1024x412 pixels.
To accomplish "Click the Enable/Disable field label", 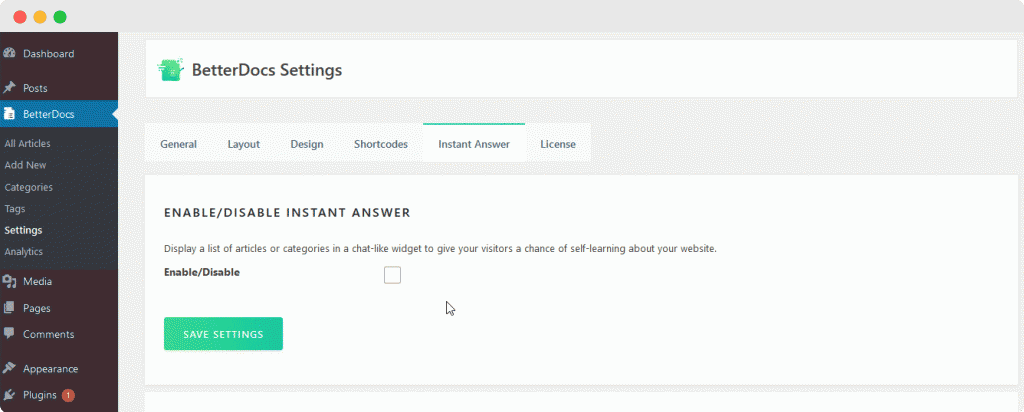I will 202,272.
